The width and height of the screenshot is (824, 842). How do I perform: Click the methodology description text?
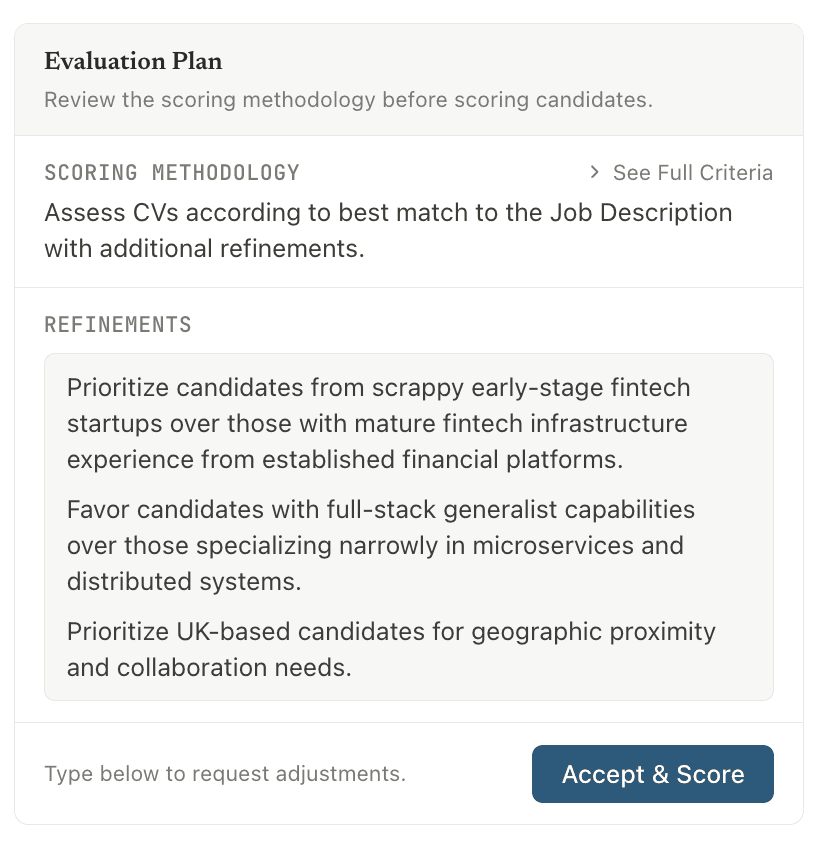(x=388, y=230)
